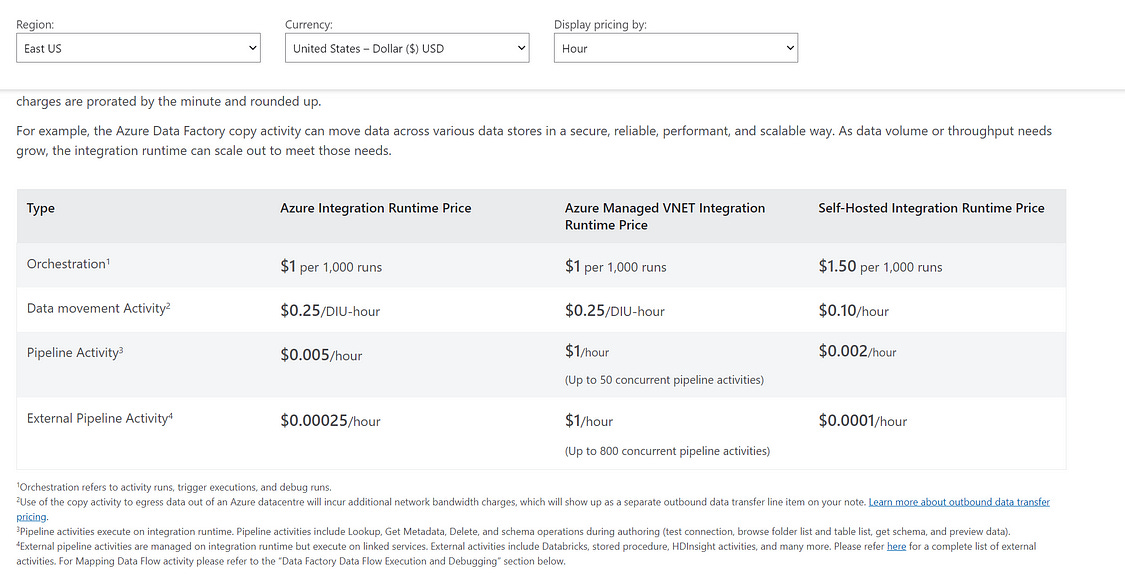Click the 'Display pricing by:' field label
This screenshot has height=587, width=1125.
pos(600,24)
